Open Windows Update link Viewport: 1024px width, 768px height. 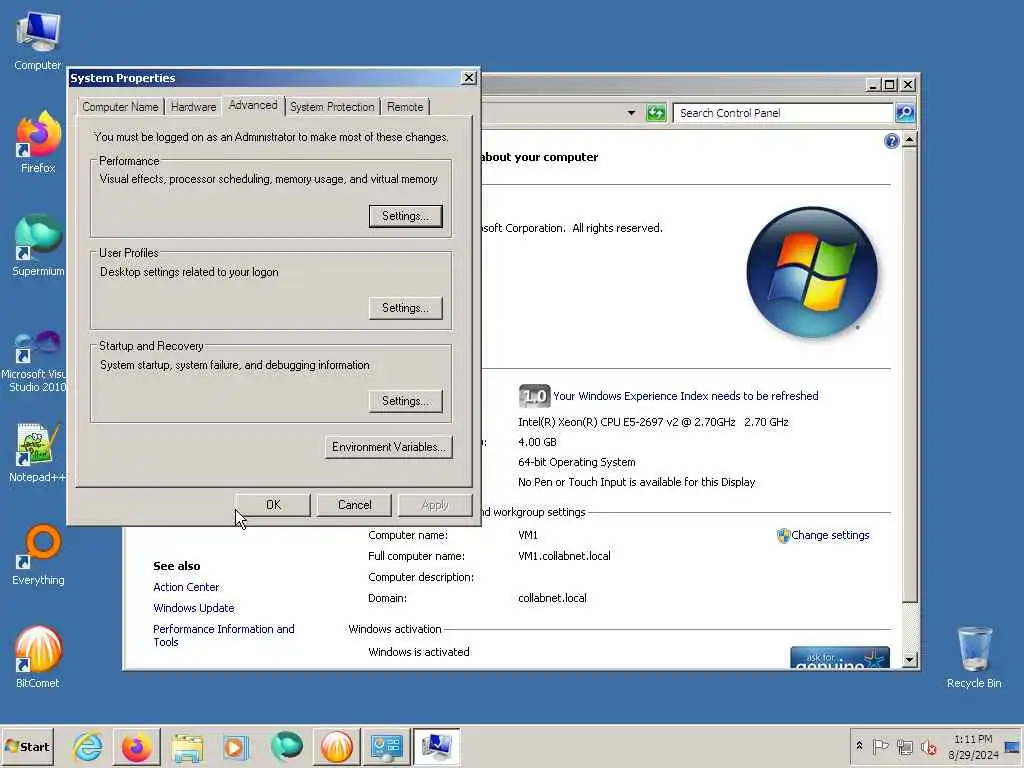click(x=194, y=608)
